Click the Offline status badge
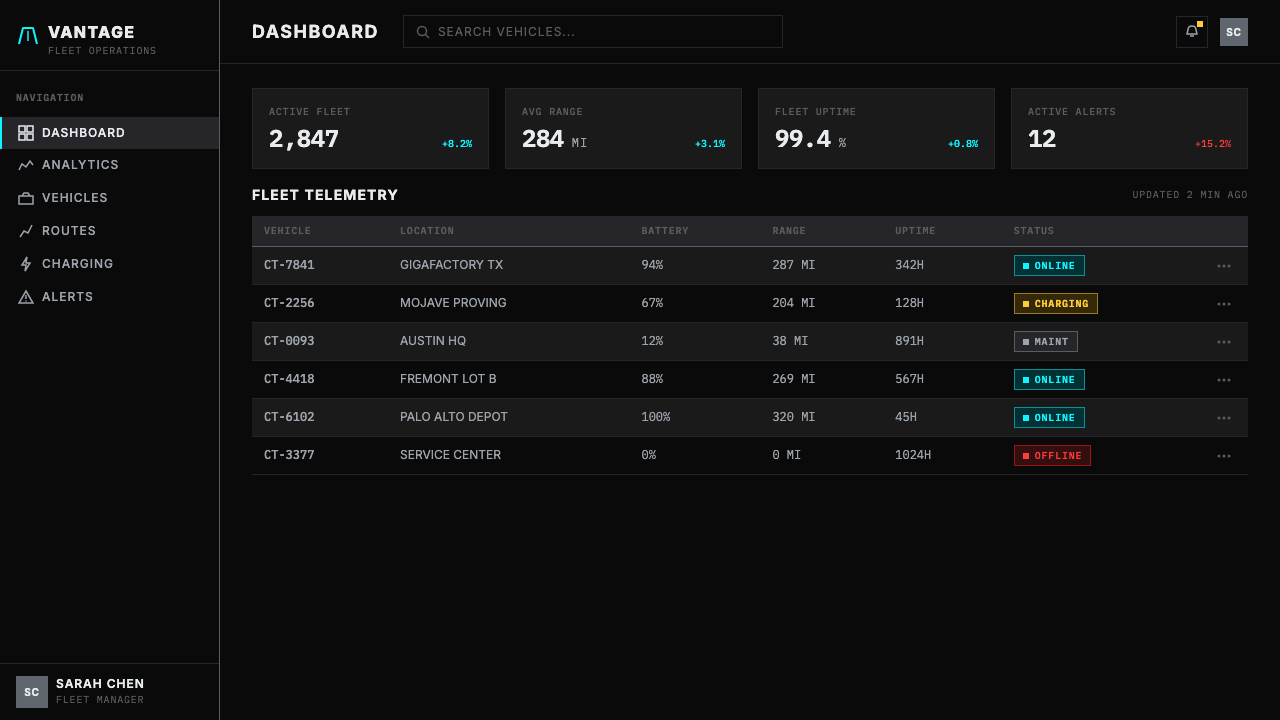This screenshot has height=720, width=1280. pyautogui.click(x=1052, y=456)
